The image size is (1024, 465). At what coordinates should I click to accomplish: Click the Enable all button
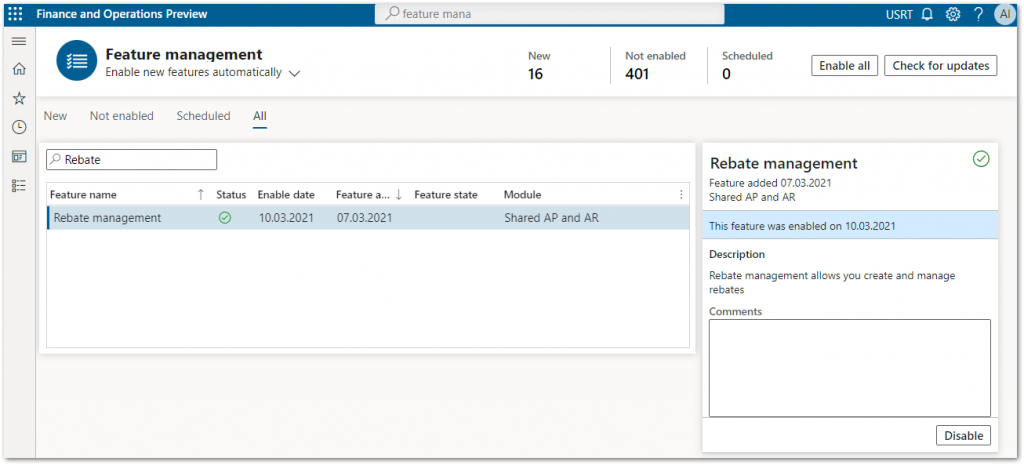[844, 65]
